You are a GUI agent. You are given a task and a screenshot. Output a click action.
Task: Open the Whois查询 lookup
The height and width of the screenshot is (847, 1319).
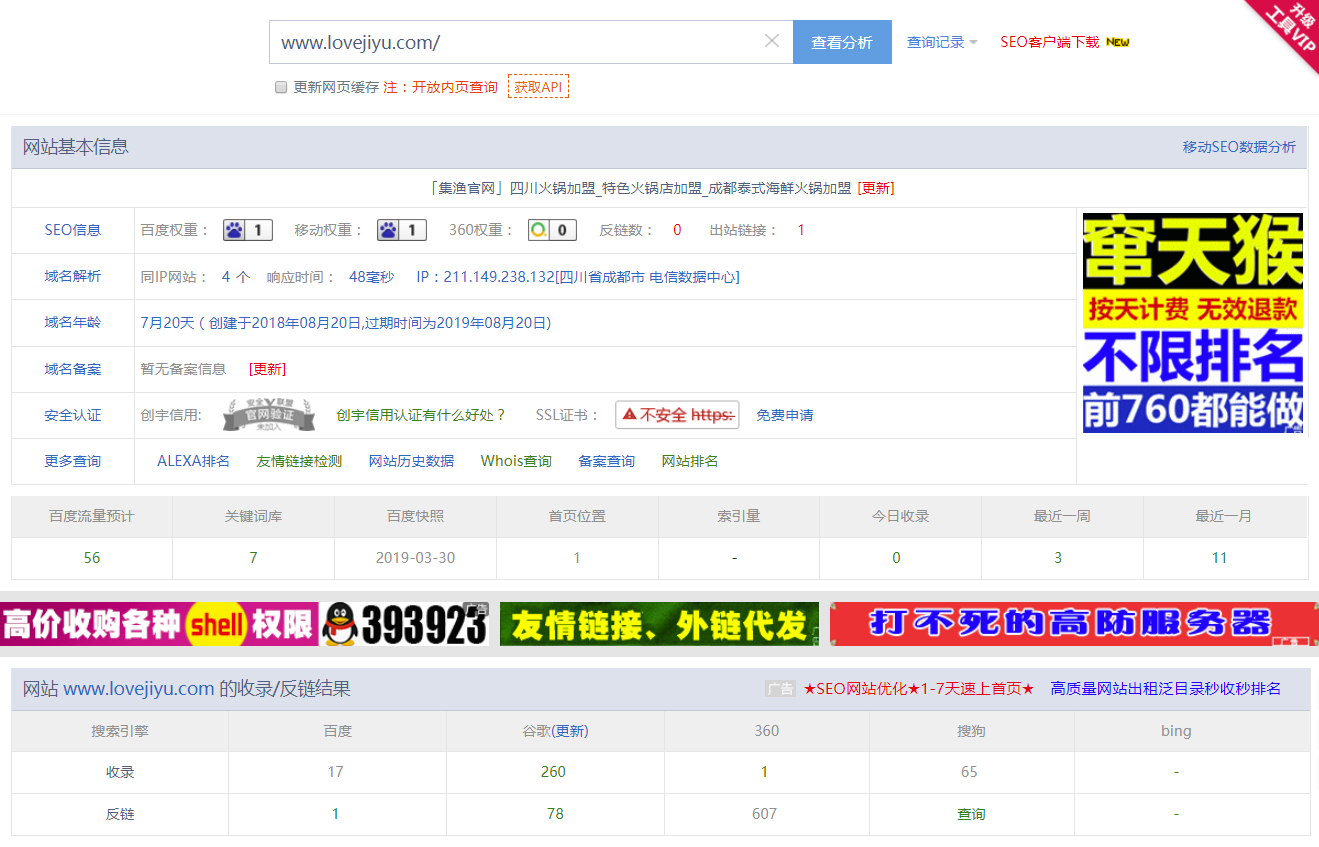click(516, 461)
